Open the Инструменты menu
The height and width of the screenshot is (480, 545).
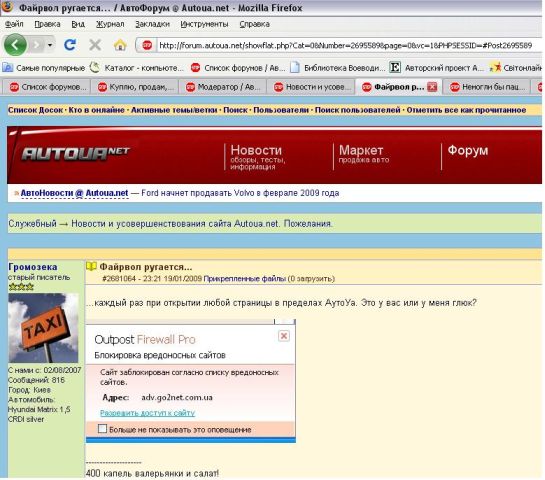click(x=204, y=24)
